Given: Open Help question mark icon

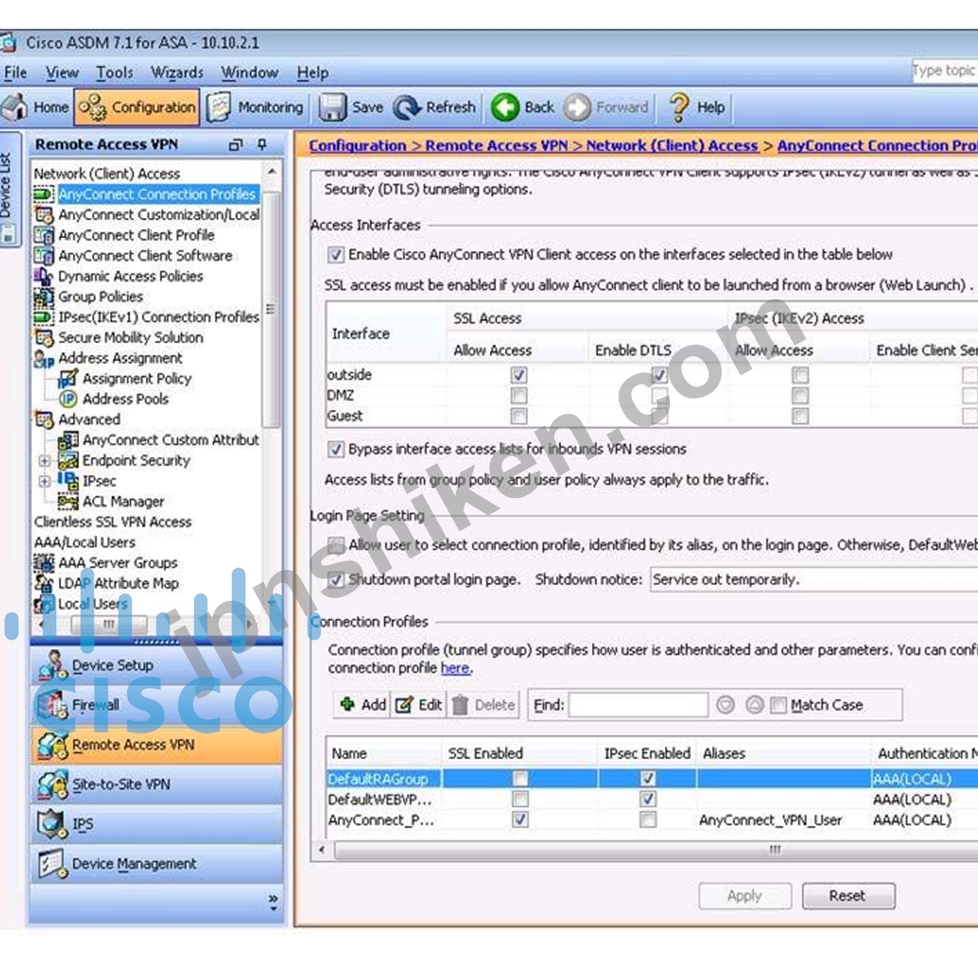Looking at the screenshot, I should 679,107.
